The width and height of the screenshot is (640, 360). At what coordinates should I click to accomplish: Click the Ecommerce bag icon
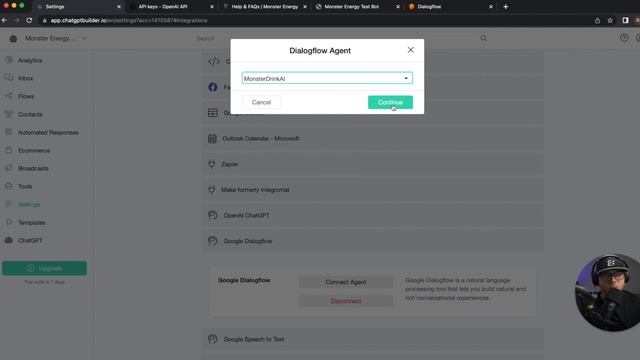click(x=9, y=150)
